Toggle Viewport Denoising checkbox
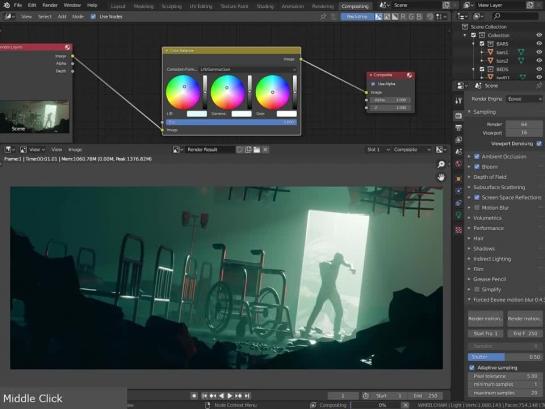545x409 pixels. 539,144
